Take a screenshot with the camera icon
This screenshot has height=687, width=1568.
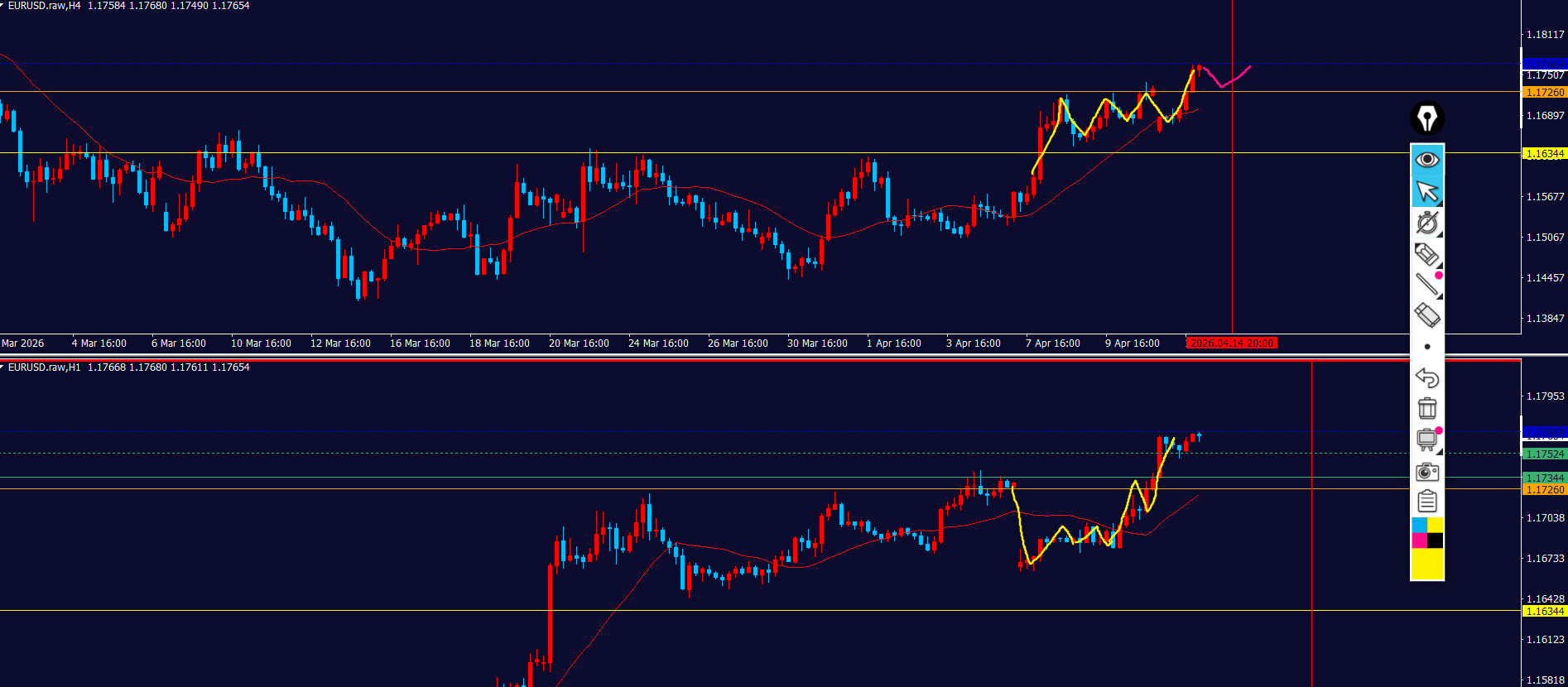[1426, 472]
